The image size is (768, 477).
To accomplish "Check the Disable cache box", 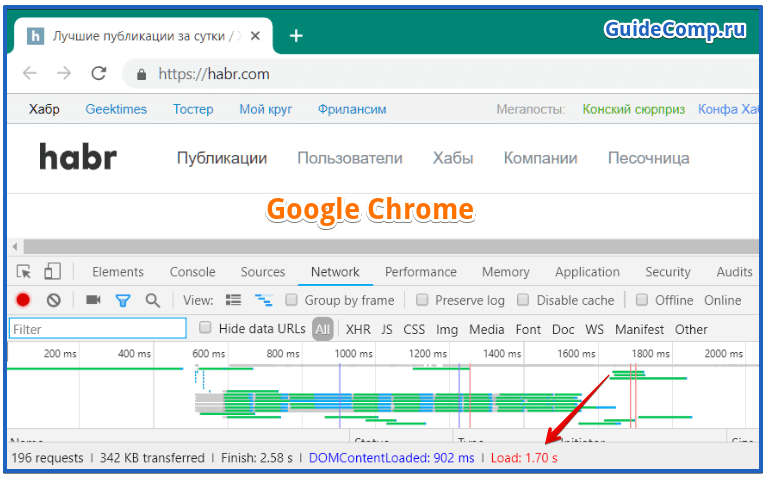I will click(x=523, y=299).
